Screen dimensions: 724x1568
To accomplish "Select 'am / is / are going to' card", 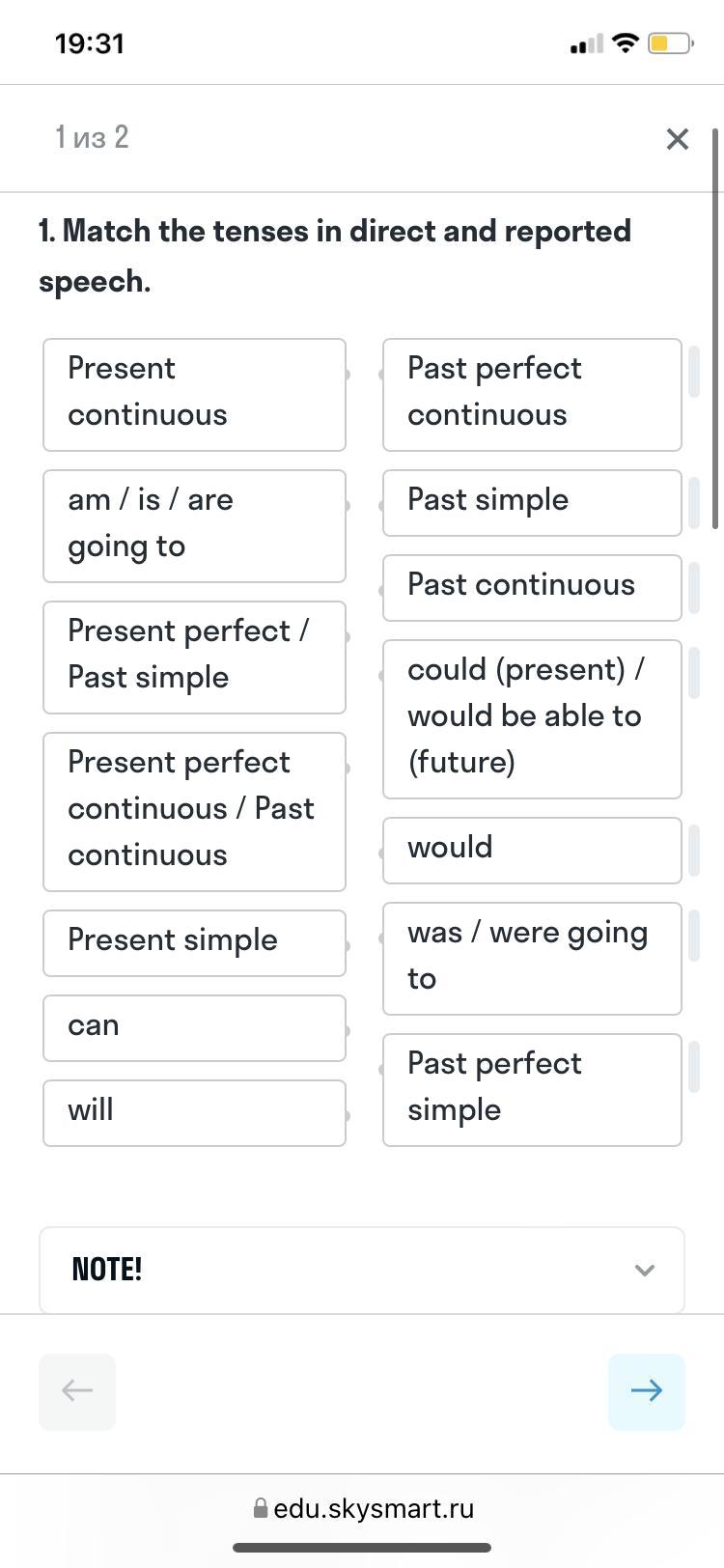I will click(194, 525).
